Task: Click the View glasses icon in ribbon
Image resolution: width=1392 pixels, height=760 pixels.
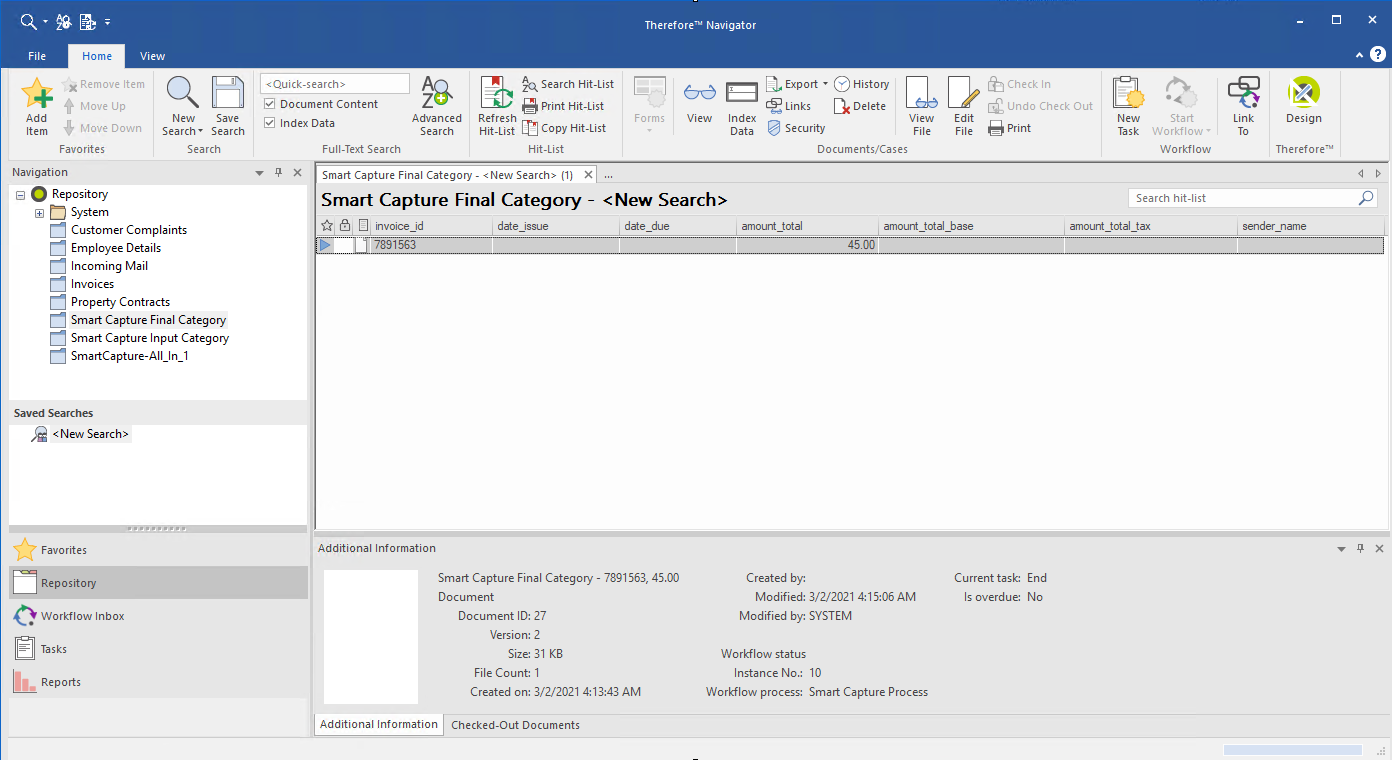Action: coord(699,94)
